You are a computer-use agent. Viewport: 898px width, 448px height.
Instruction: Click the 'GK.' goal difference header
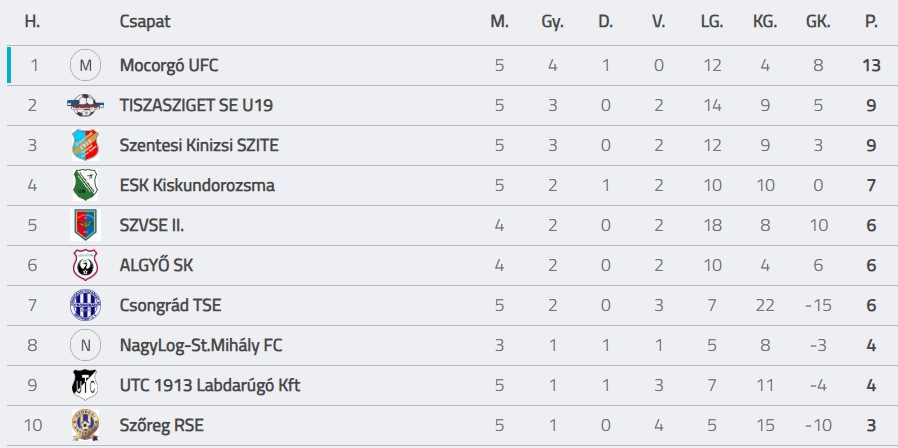tap(818, 21)
